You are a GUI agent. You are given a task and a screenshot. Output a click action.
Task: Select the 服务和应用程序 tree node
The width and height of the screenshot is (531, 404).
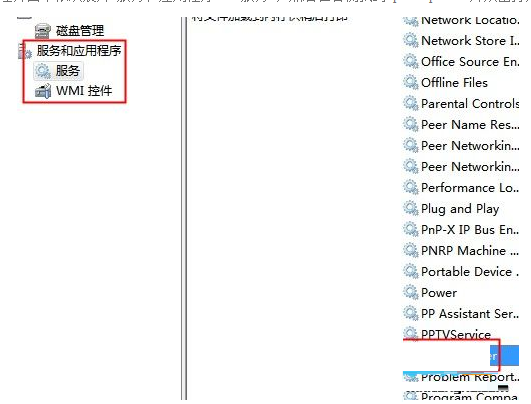click(x=79, y=51)
